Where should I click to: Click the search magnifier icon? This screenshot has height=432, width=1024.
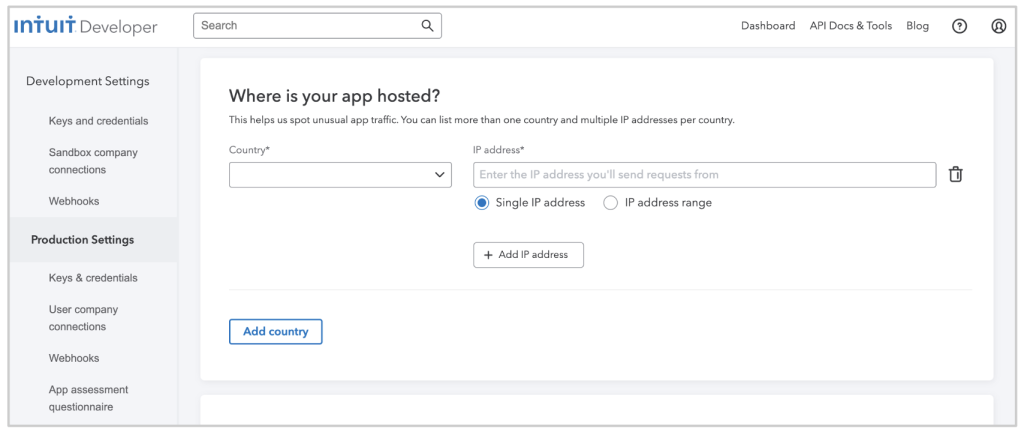point(427,26)
